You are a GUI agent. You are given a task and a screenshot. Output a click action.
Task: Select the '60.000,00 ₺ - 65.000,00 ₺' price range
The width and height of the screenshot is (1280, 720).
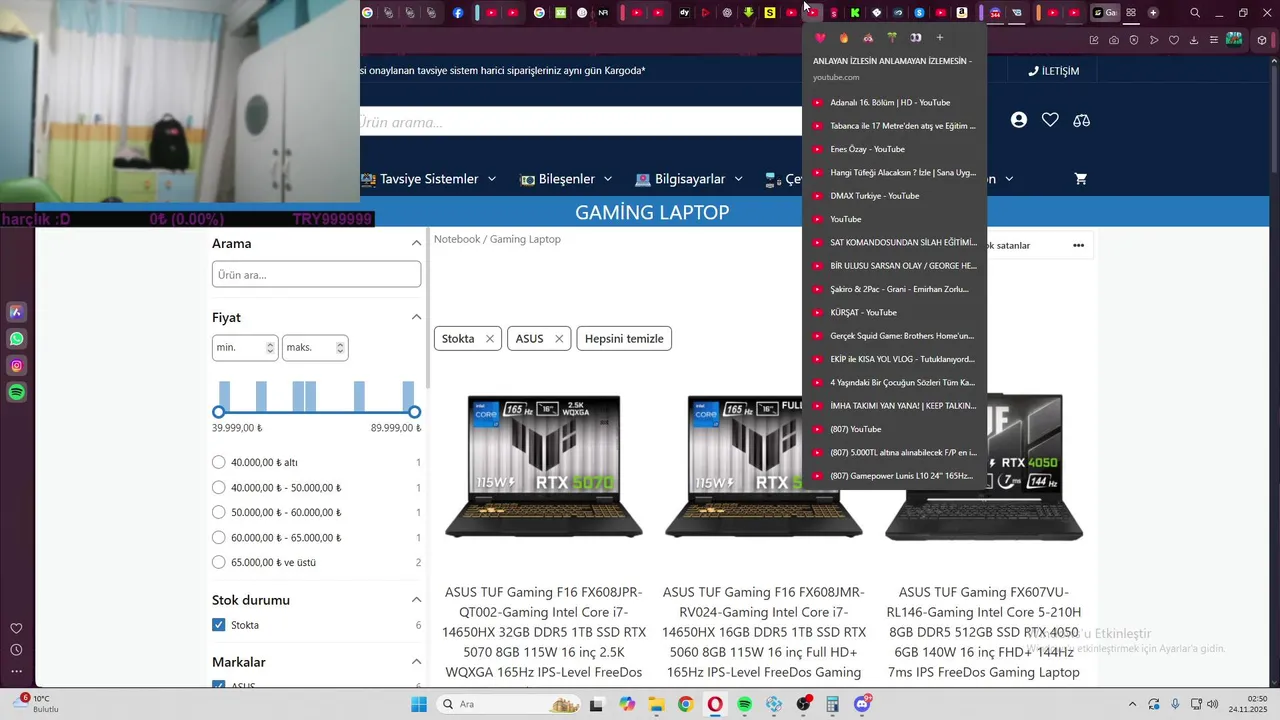219,537
